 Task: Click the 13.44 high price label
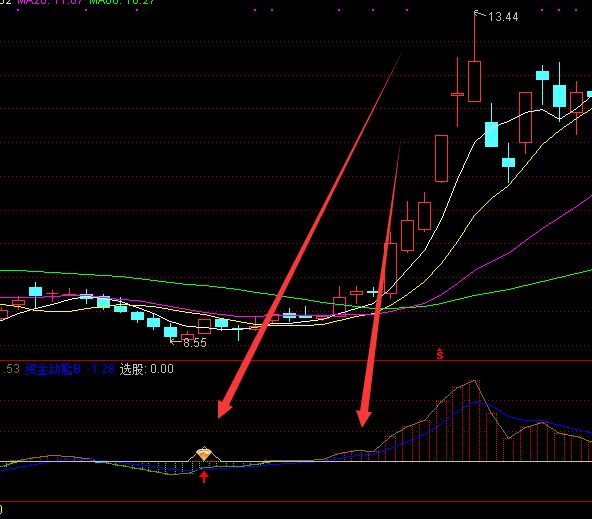click(503, 17)
